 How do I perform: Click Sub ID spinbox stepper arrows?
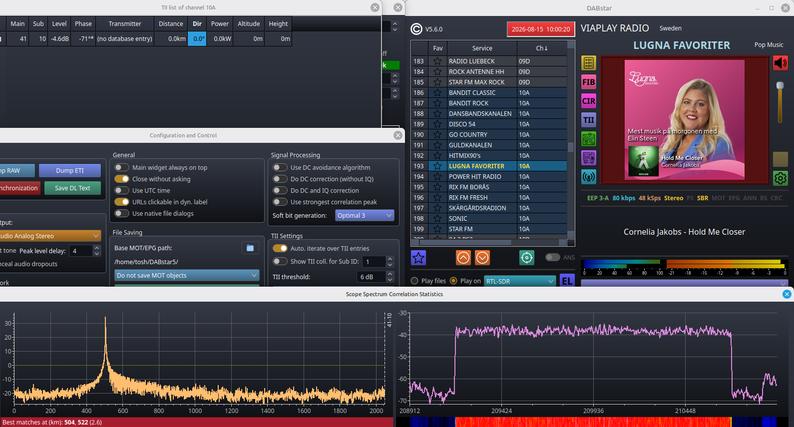pos(390,261)
